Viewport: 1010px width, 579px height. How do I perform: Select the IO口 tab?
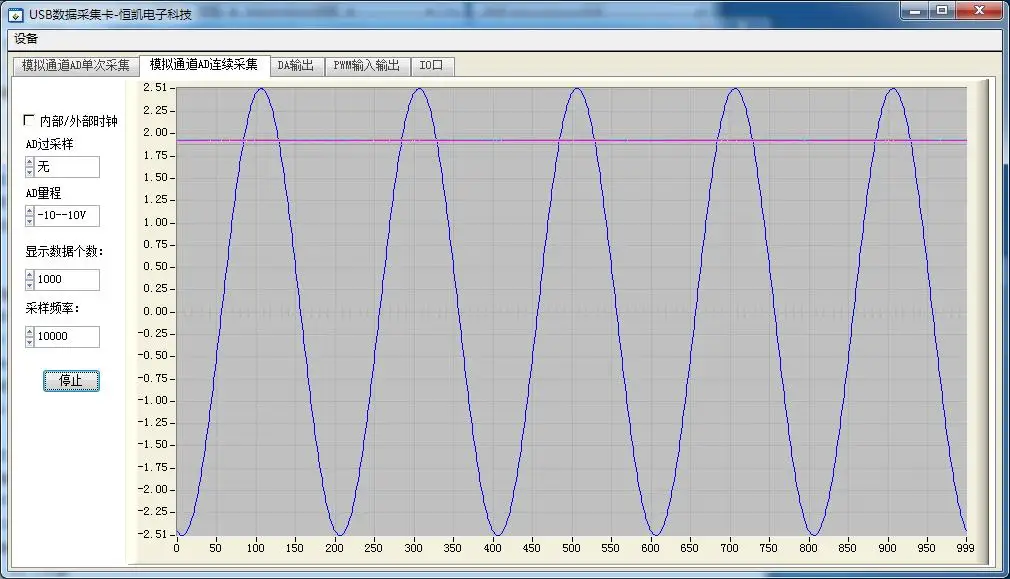point(432,66)
